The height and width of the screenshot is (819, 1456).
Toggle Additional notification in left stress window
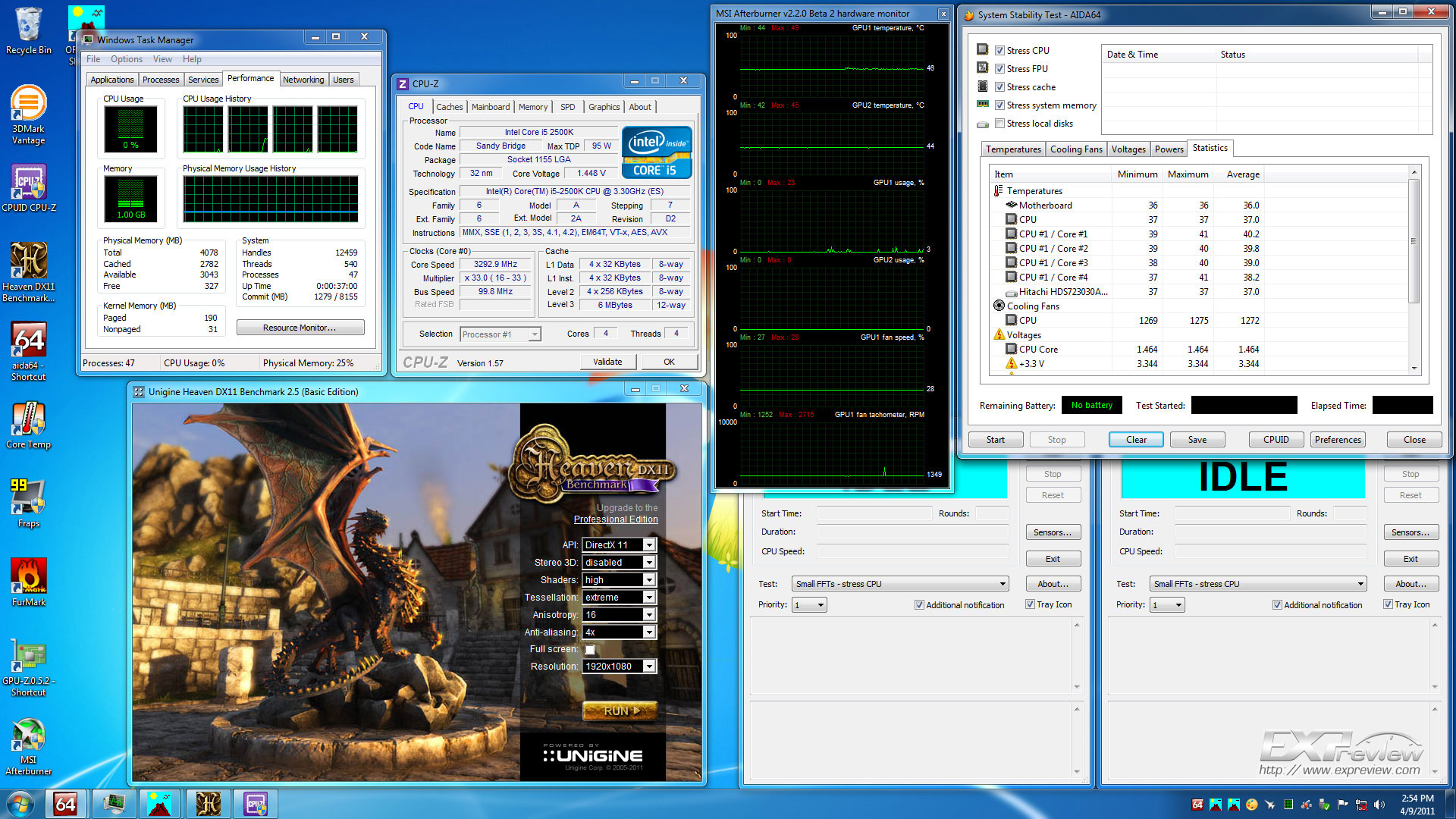click(919, 605)
